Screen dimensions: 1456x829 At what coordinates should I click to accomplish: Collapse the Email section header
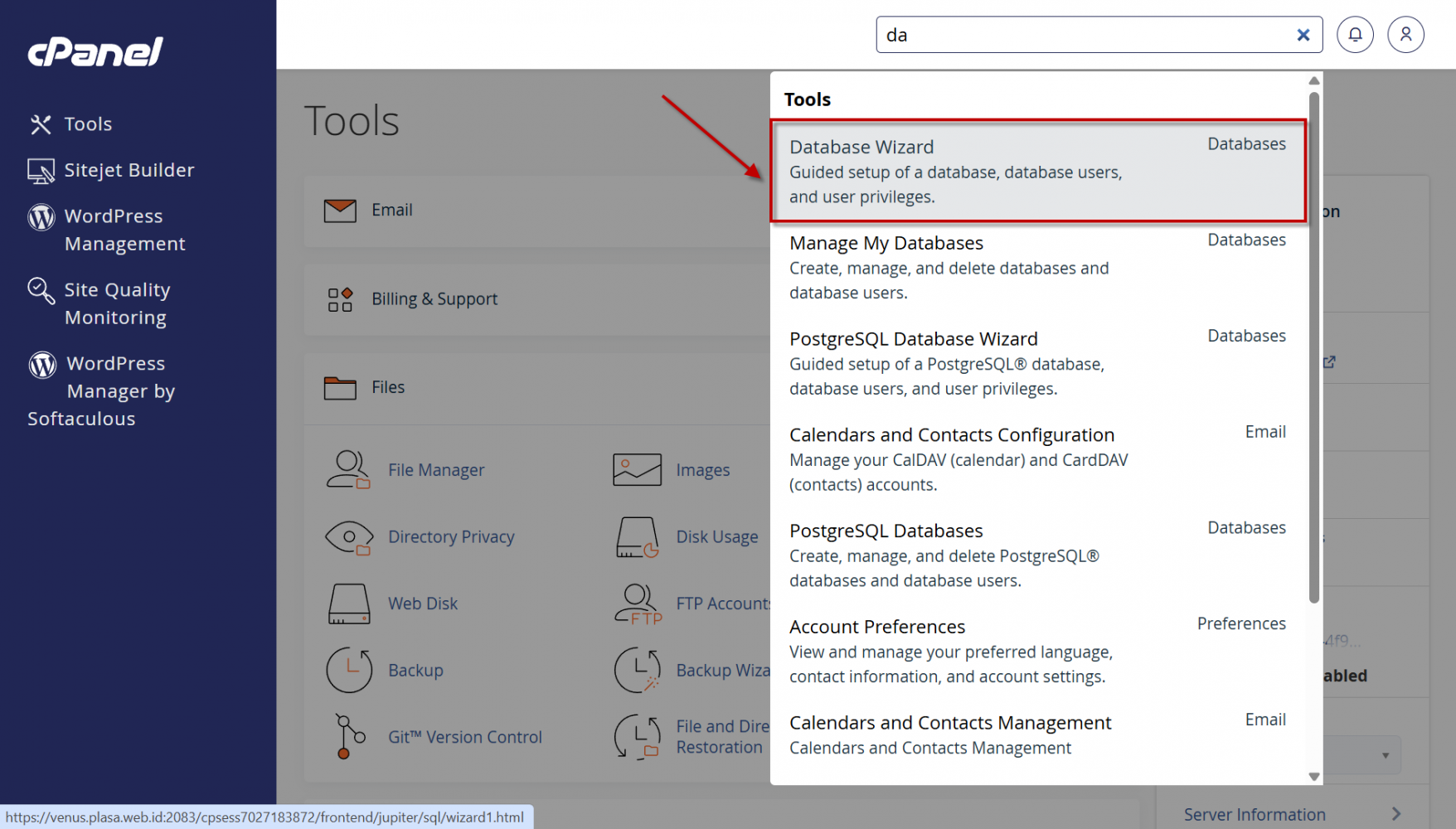pos(391,211)
